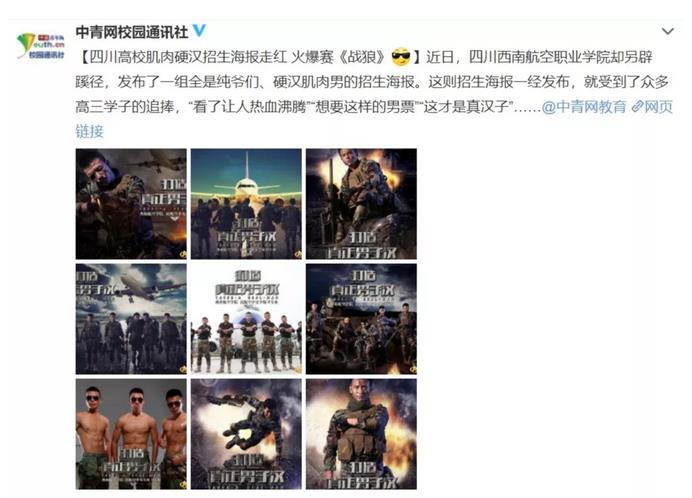
Task: View the dark night squad poster
Action: (x=361, y=319)
